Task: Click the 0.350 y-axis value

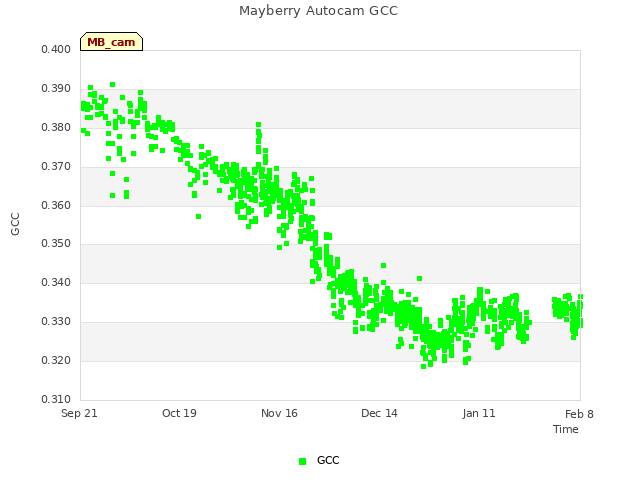Action: tap(56, 244)
